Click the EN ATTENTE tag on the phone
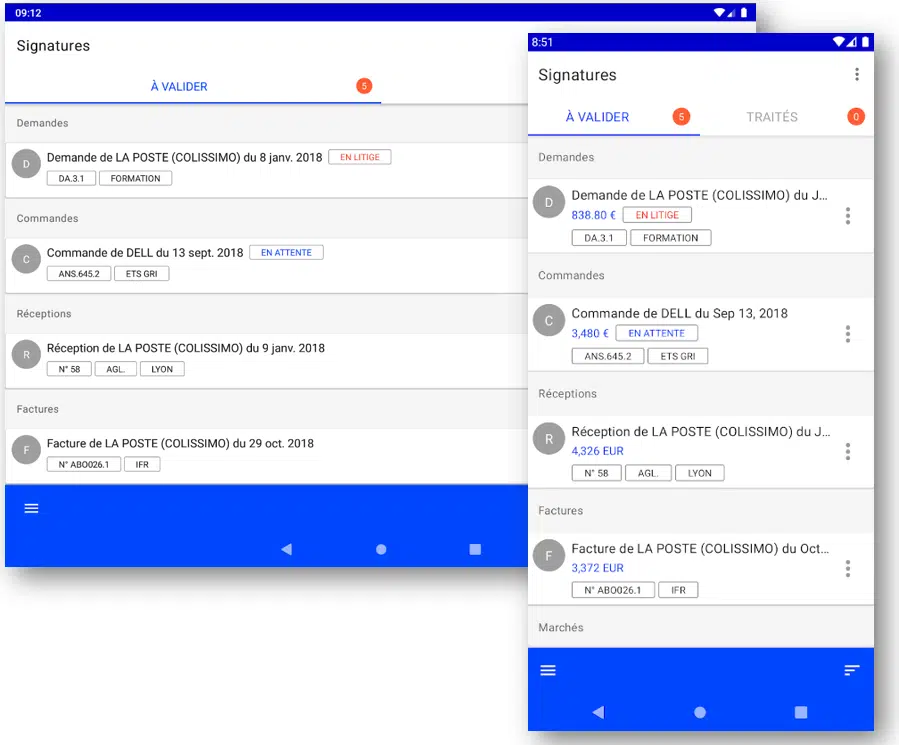Viewport: 899px width, 745px height. [x=656, y=333]
